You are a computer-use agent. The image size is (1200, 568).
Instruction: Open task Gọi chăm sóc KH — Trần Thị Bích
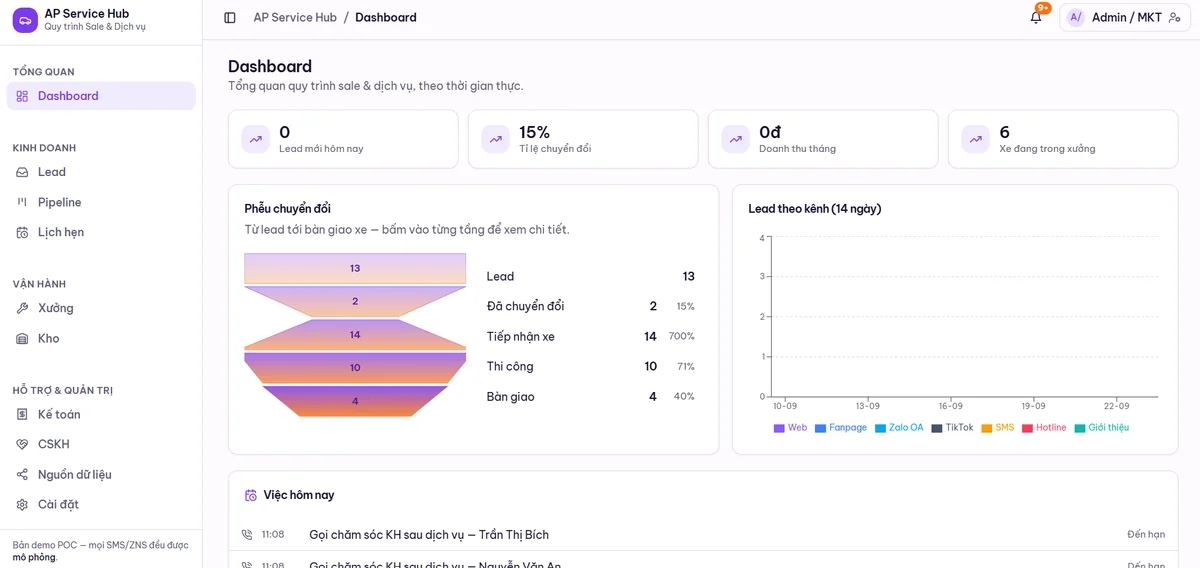tap(429, 535)
